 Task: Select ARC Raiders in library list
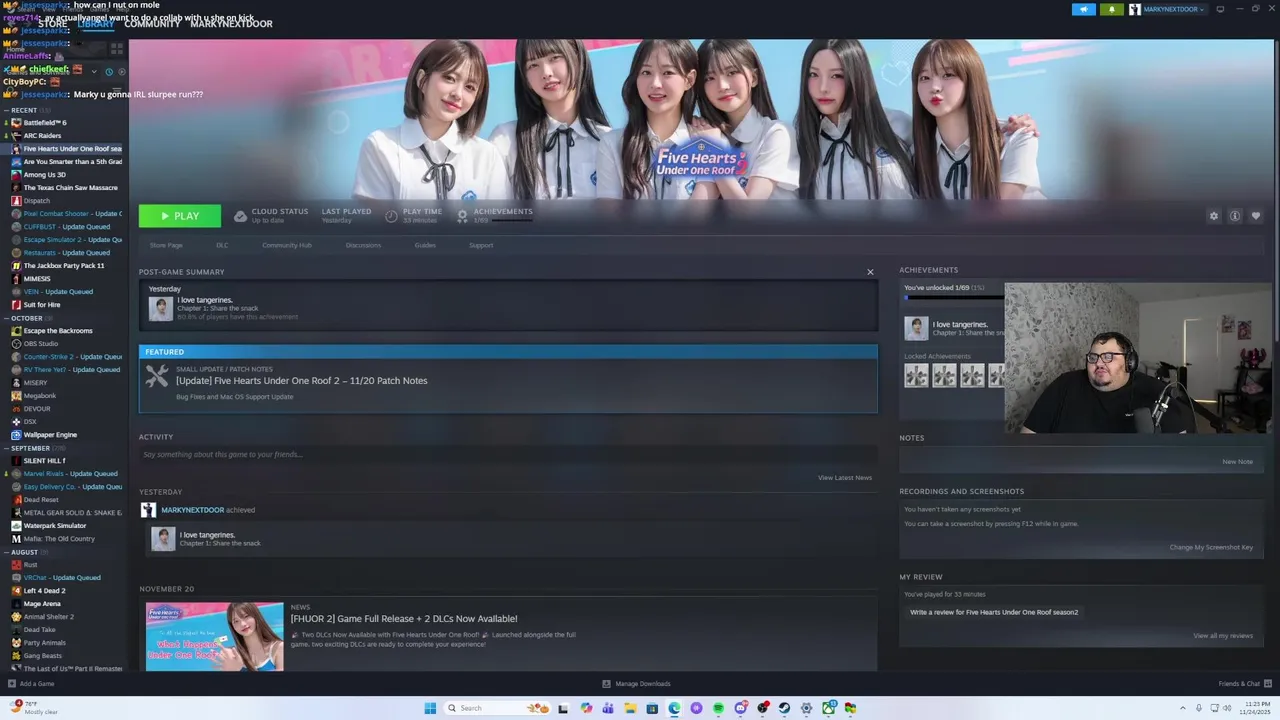click(x=42, y=136)
